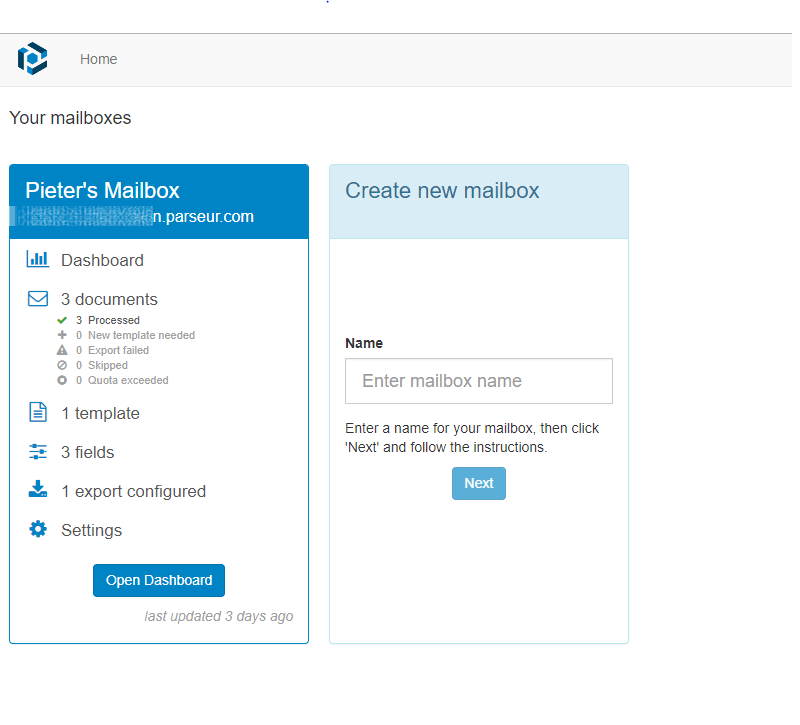Image resolution: width=800 pixels, height=725 pixels.
Task: Click the template document icon
Action: click(x=38, y=412)
